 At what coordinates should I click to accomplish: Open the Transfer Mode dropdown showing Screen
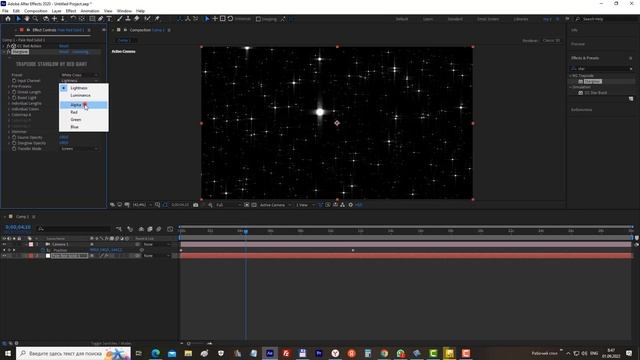pos(79,149)
